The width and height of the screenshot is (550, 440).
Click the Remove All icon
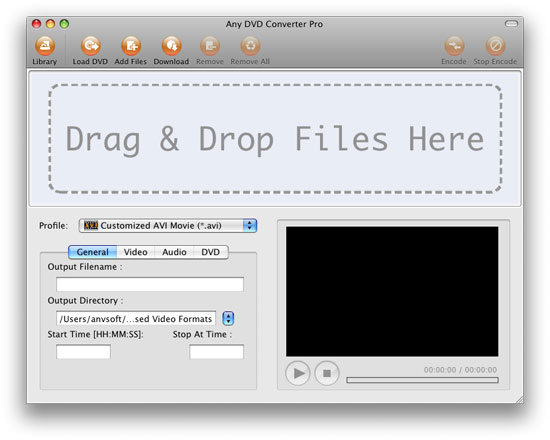(x=250, y=46)
